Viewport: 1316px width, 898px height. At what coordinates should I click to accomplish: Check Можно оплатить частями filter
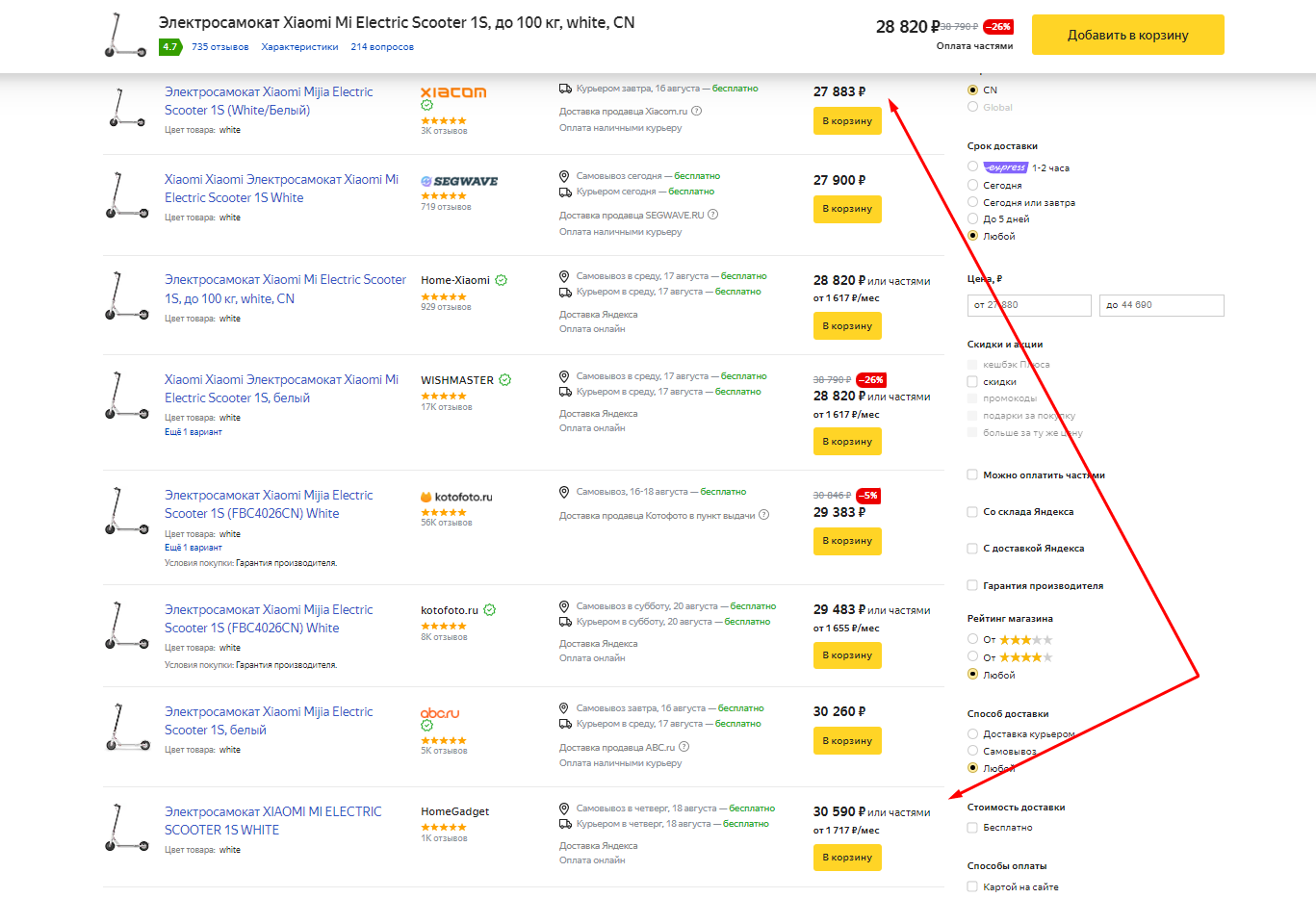click(972, 475)
